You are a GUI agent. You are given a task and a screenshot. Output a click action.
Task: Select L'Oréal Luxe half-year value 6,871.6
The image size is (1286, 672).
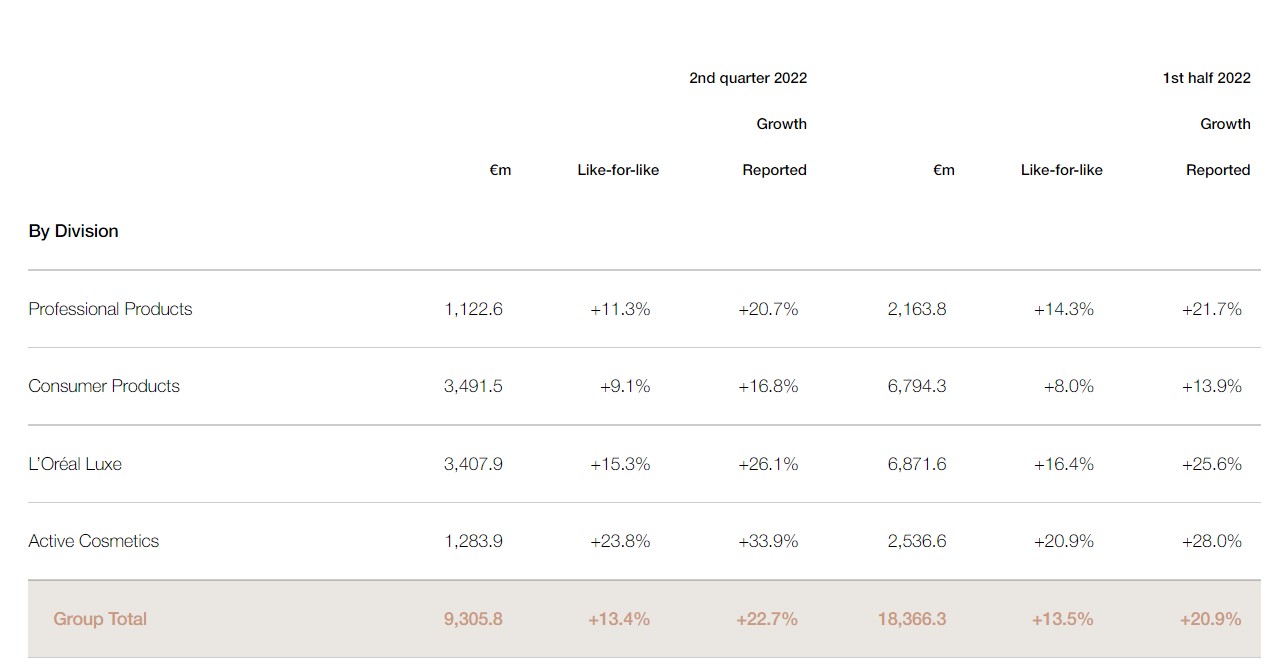916,464
